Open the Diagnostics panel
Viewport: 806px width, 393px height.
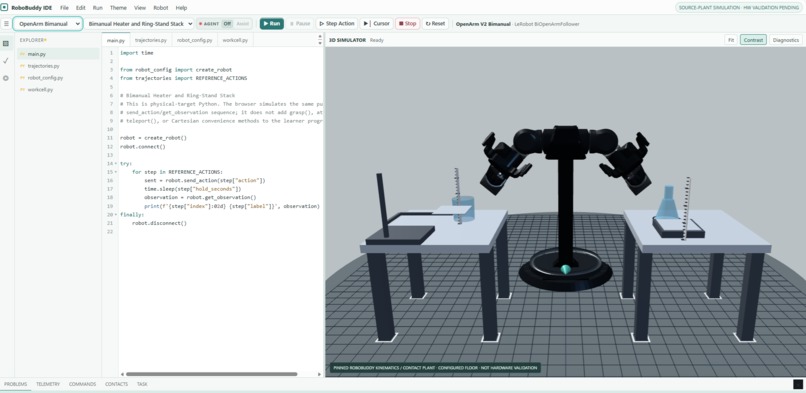(x=786, y=40)
